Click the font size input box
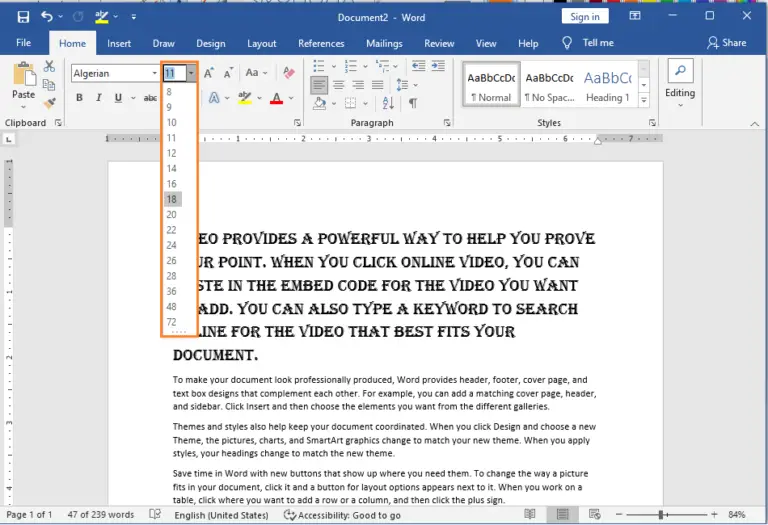This screenshot has height=525, width=768. 175,73
